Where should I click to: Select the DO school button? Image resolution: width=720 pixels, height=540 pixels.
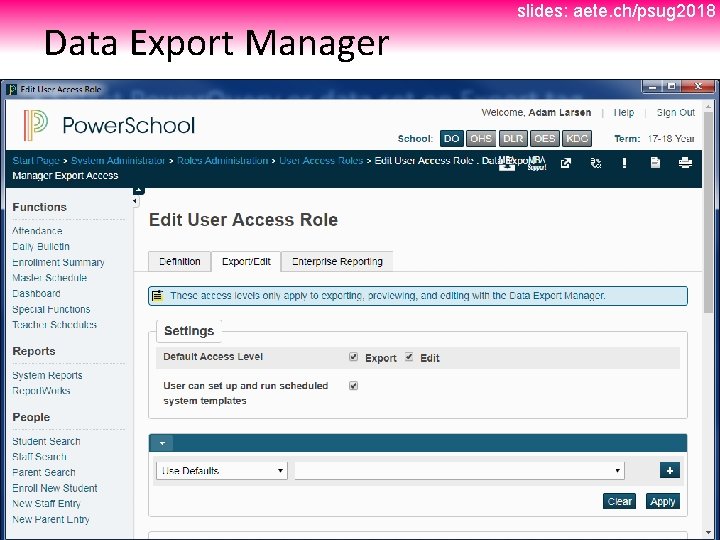(451, 138)
